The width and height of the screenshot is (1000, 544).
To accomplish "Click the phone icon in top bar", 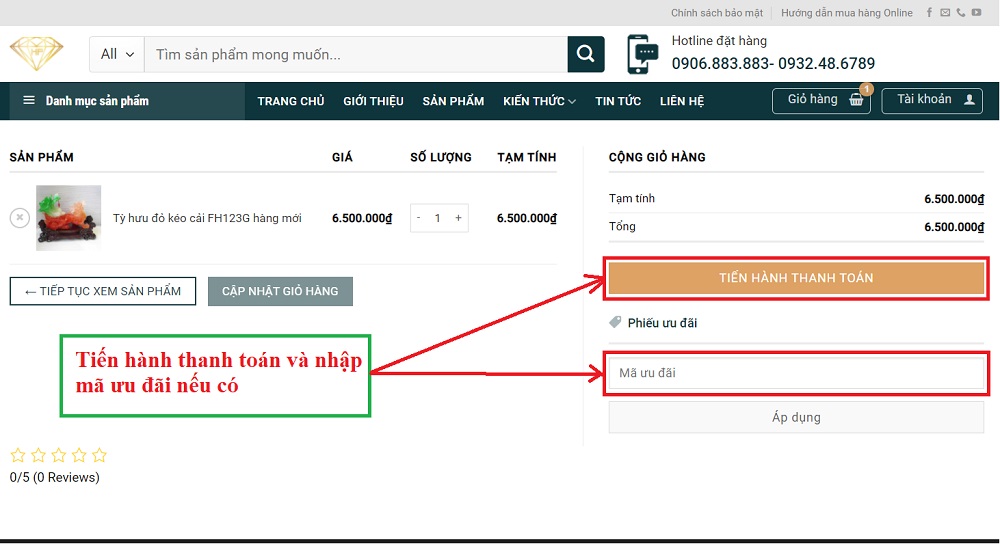I will 961,13.
